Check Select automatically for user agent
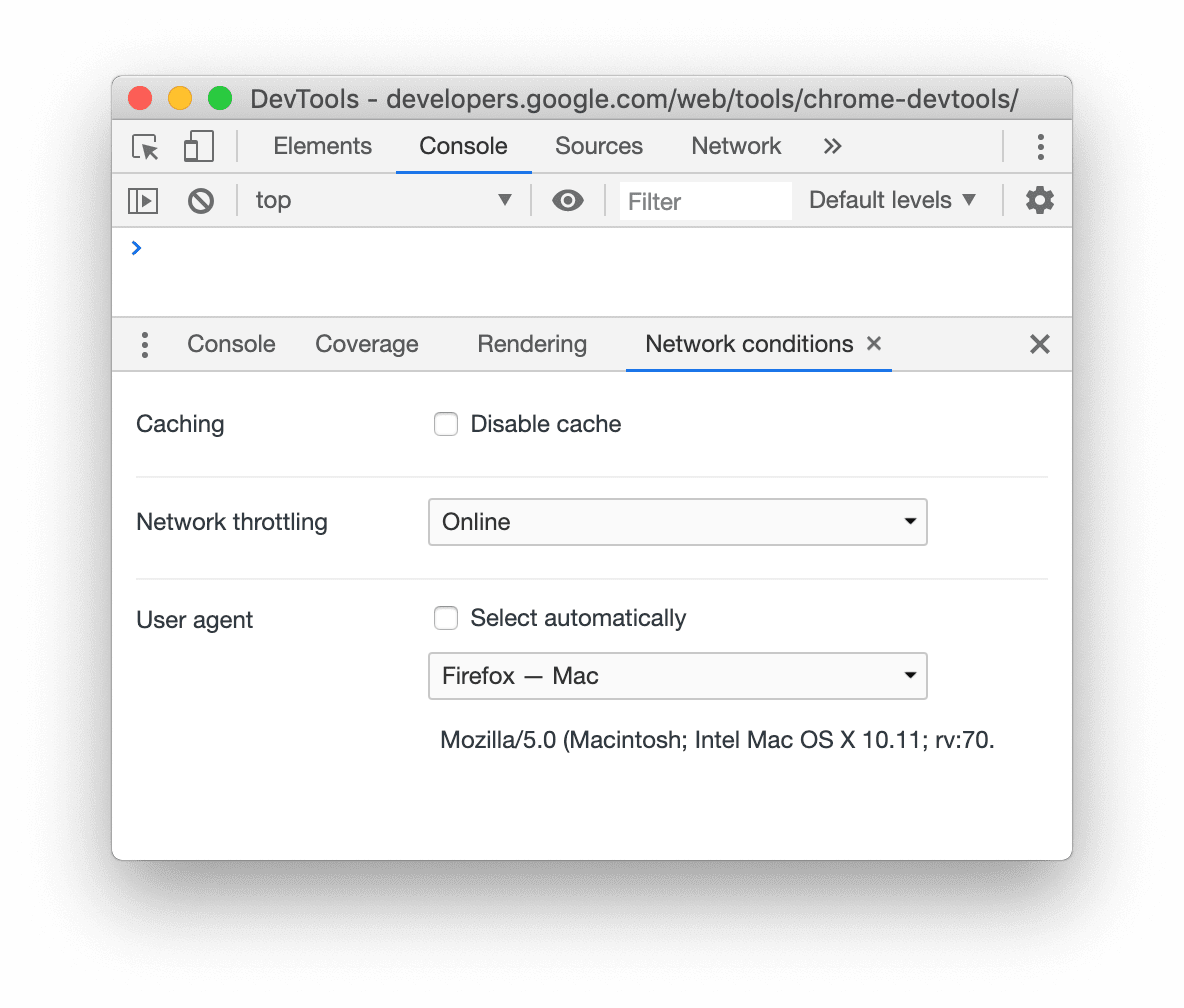This screenshot has width=1184, height=1008. click(446, 618)
